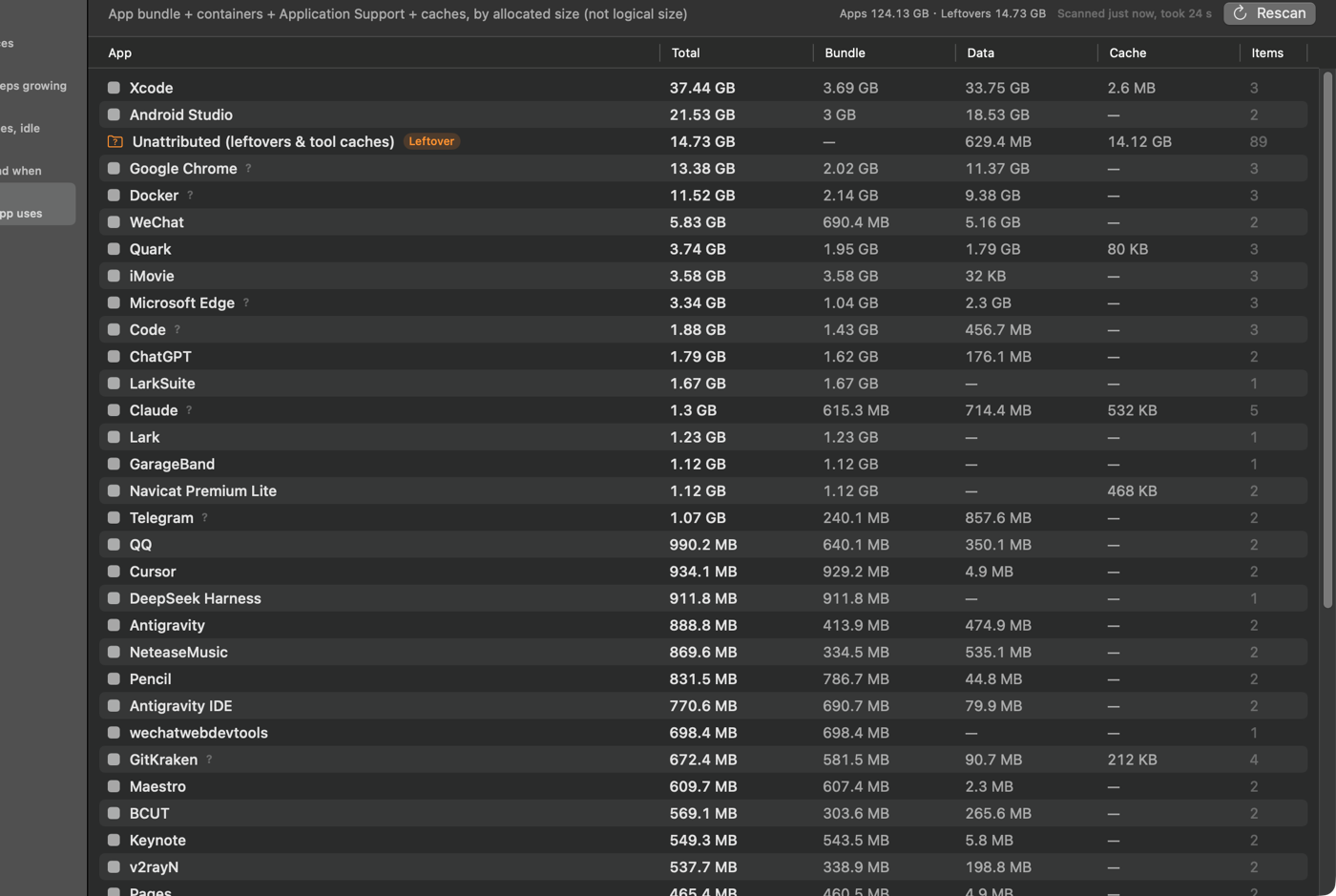Sort by the Cache column header
Viewport: 1336px width, 896px height.
(1128, 52)
